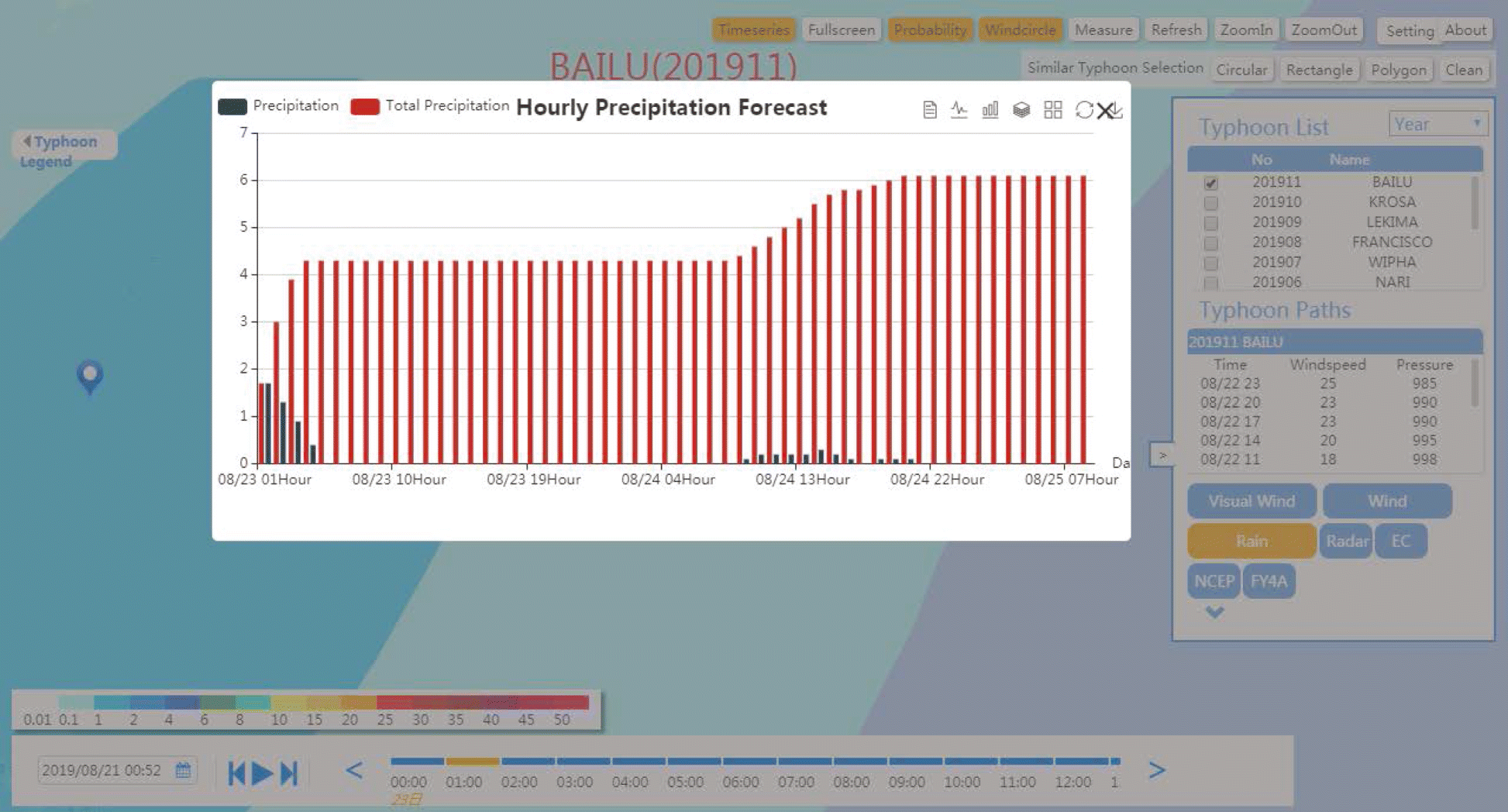This screenshot has width=1508, height=812.
Task: Toggle Precipitation series in chart legend
Action: [x=278, y=106]
